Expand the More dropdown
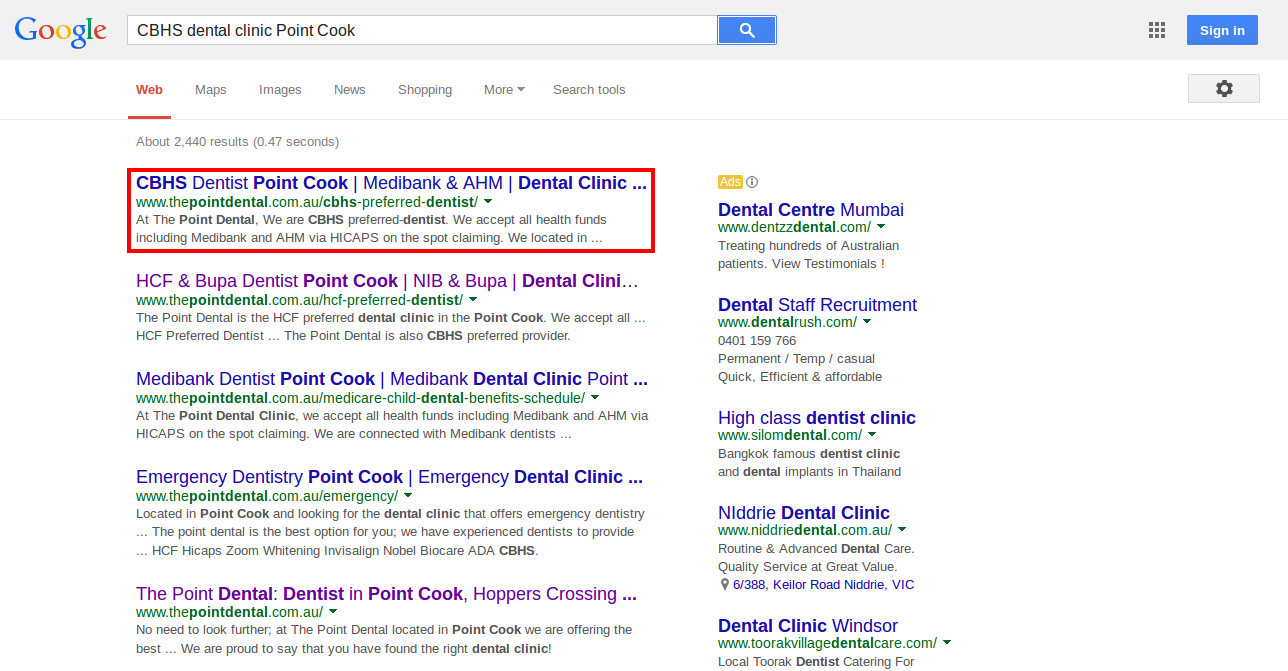1288x671 pixels. (504, 89)
